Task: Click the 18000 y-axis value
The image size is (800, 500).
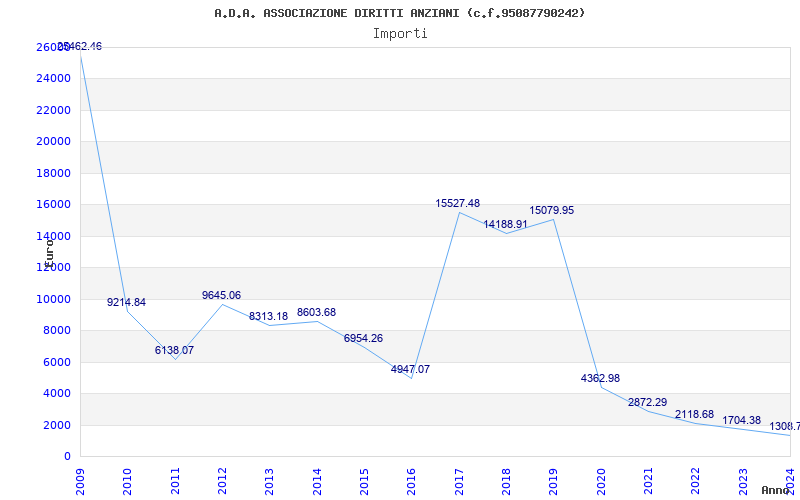Action: (53, 173)
